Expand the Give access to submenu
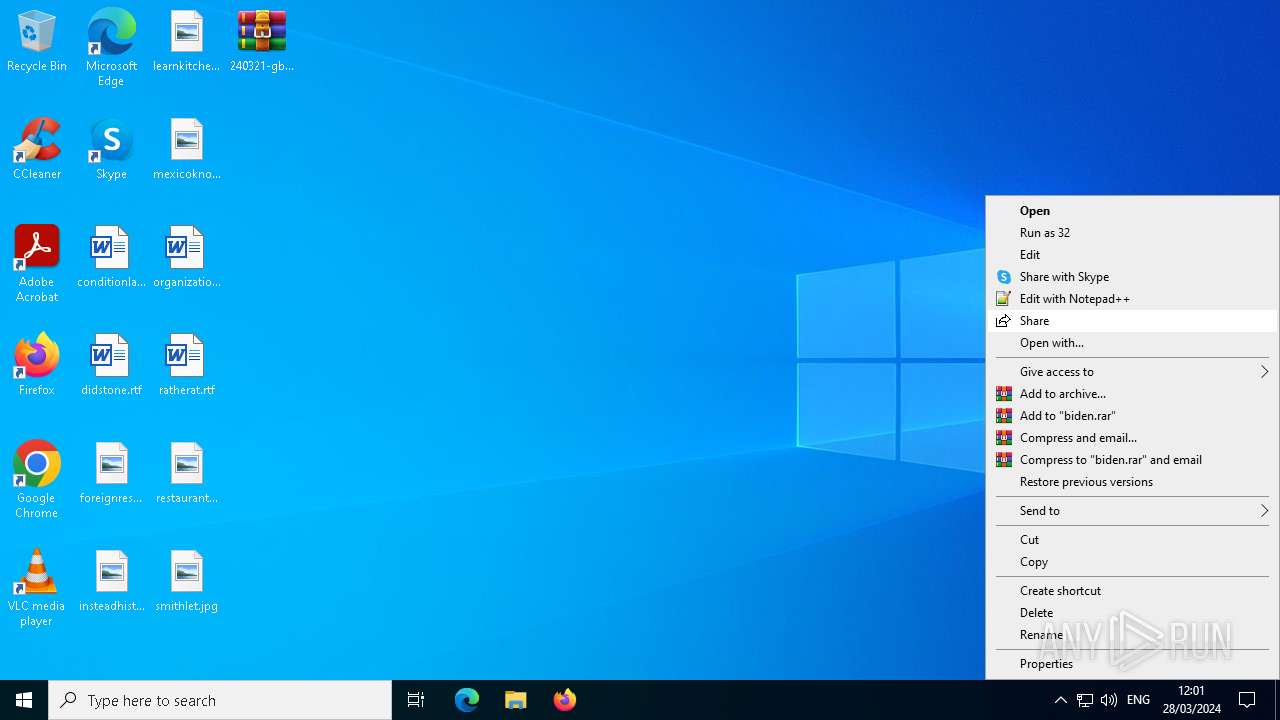The image size is (1280, 720). click(1132, 372)
